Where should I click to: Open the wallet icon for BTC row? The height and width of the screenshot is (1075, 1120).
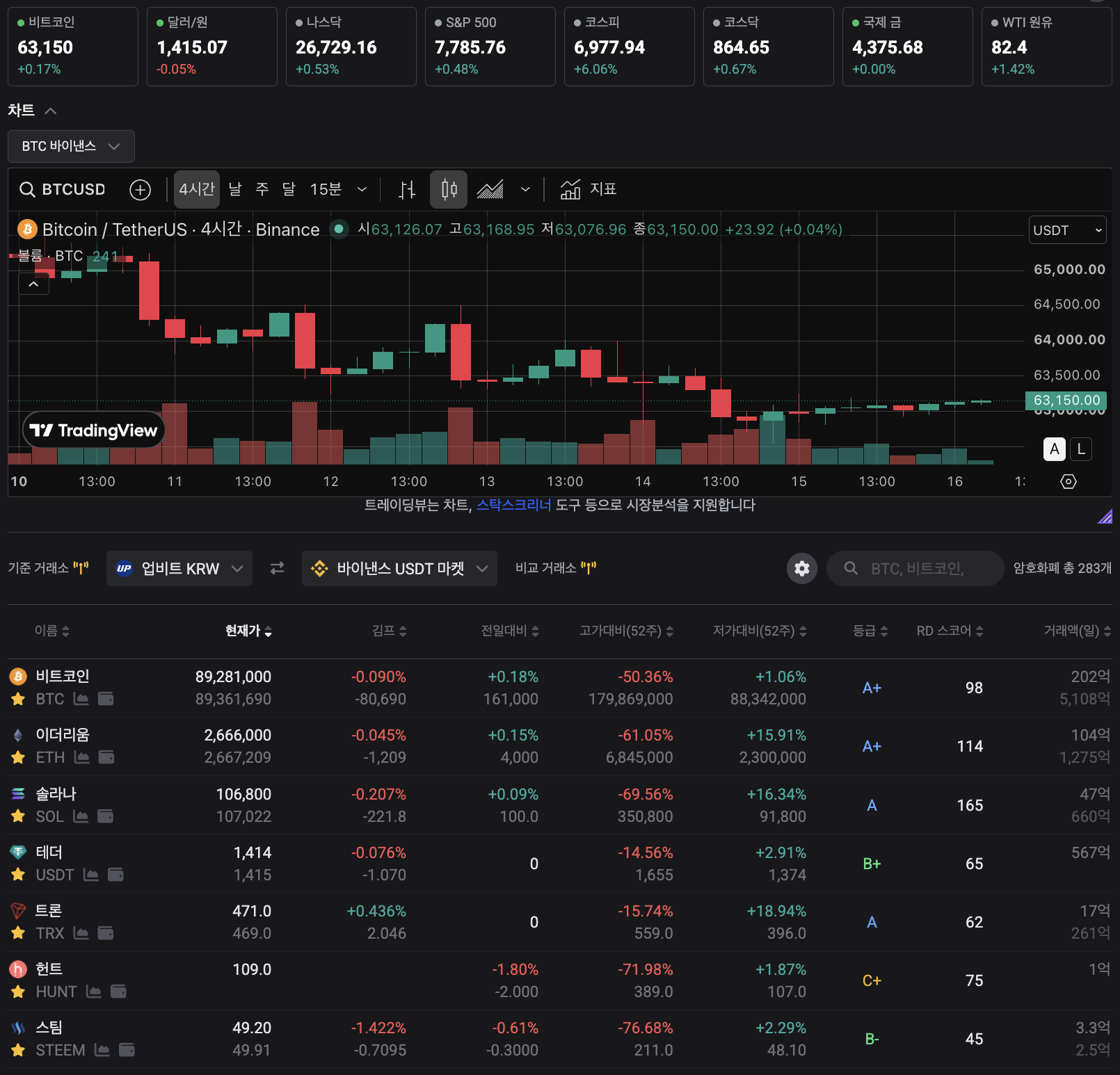[106, 699]
